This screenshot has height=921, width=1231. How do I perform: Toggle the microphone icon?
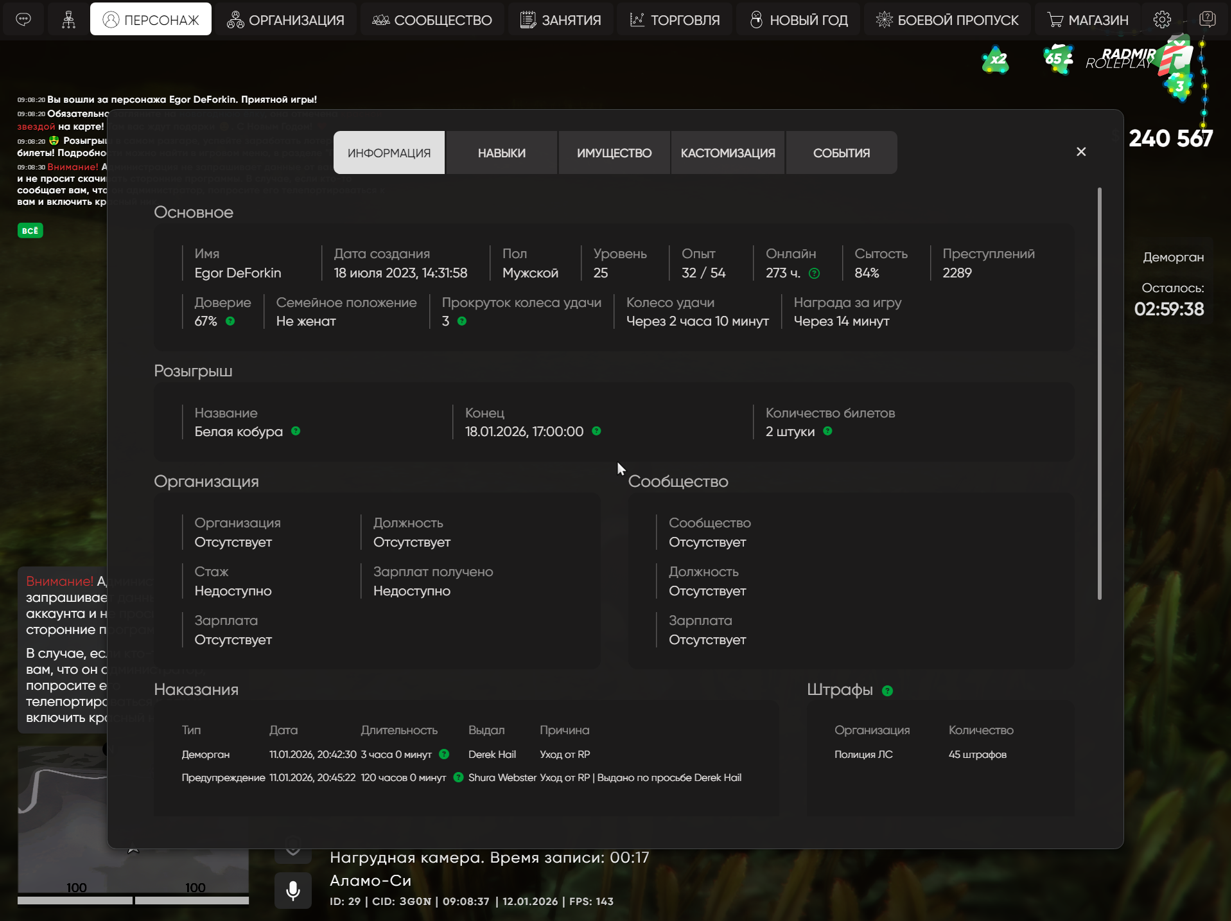[x=293, y=890]
